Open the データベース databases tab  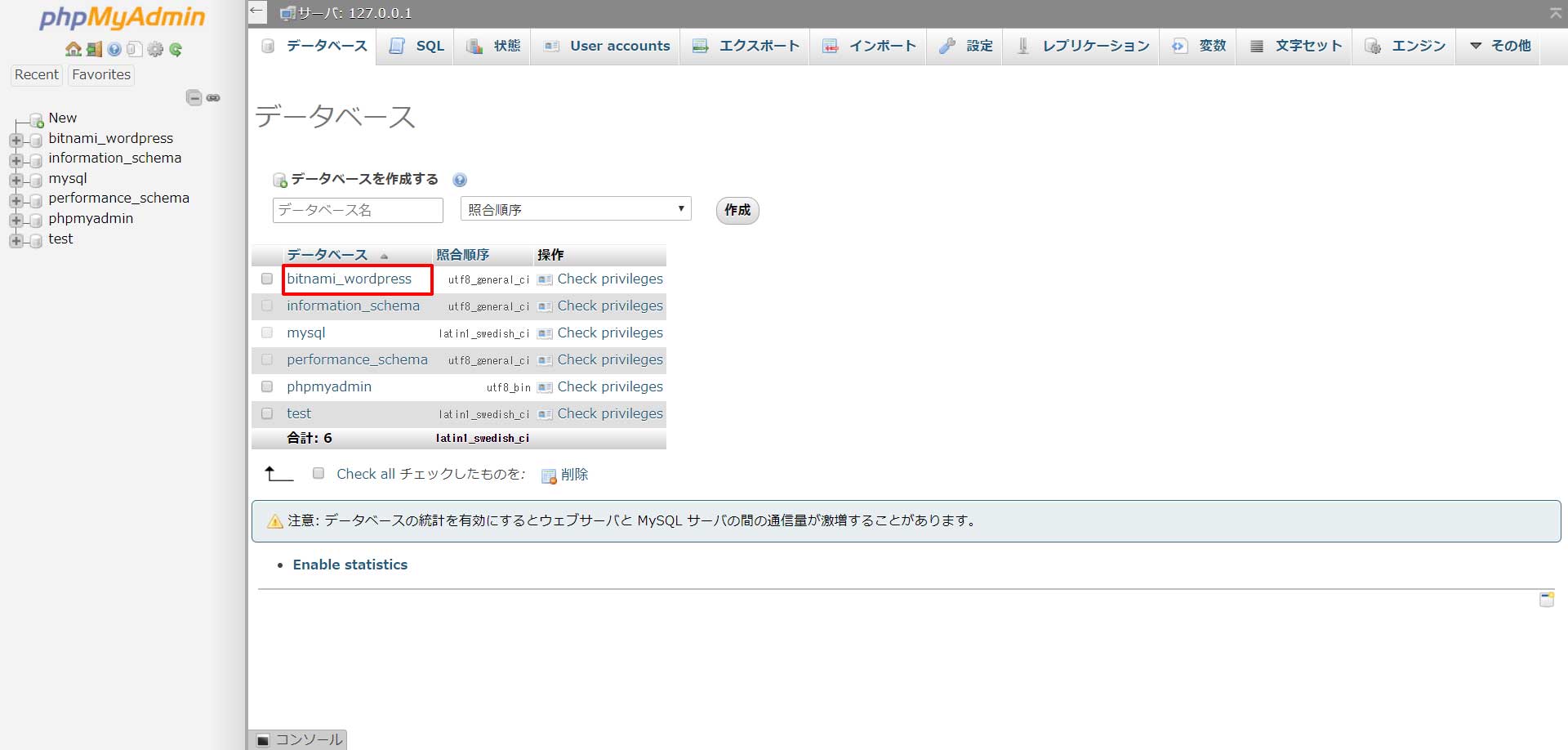pyautogui.click(x=314, y=46)
